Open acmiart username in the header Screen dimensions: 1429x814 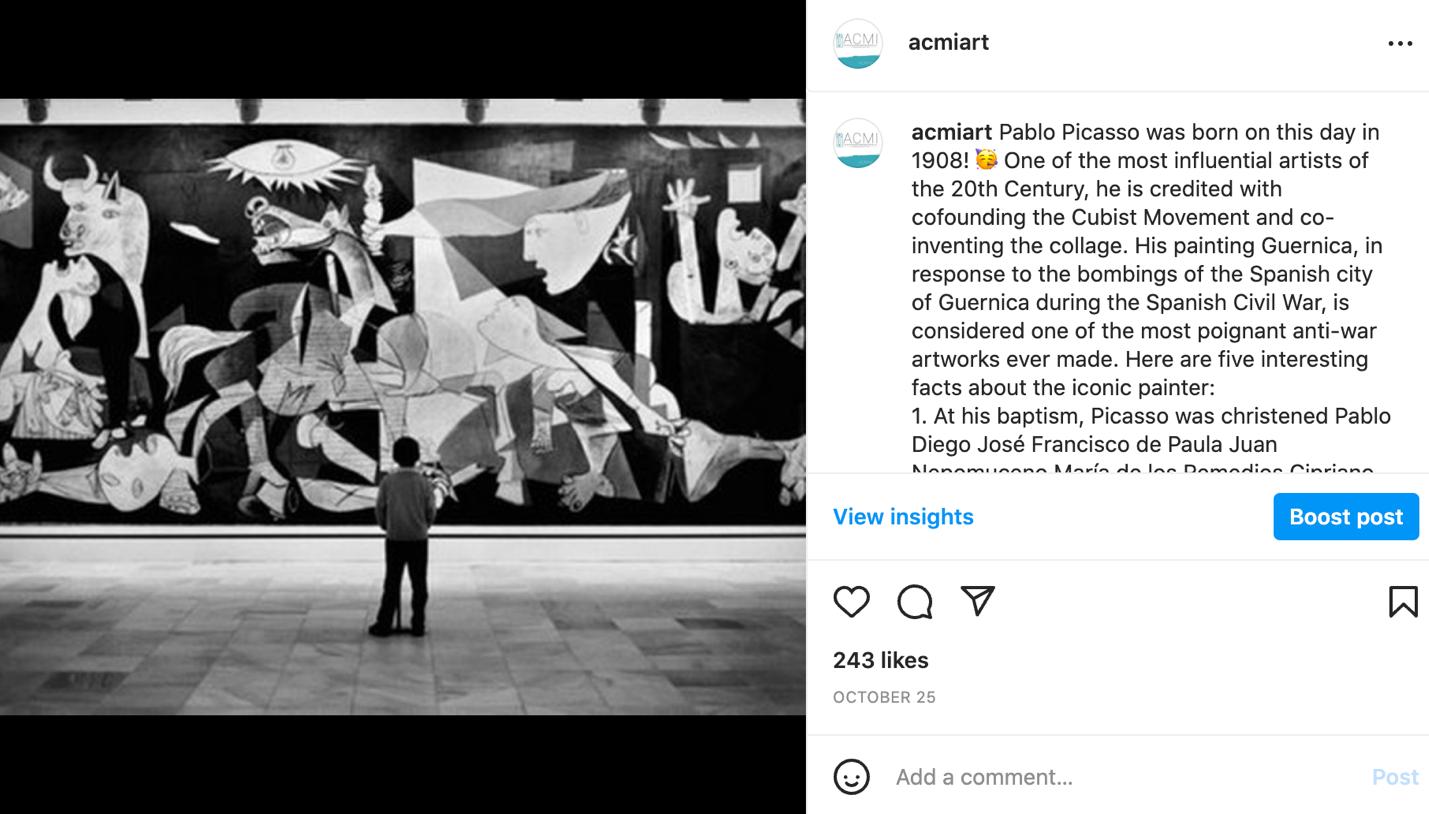tap(948, 42)
